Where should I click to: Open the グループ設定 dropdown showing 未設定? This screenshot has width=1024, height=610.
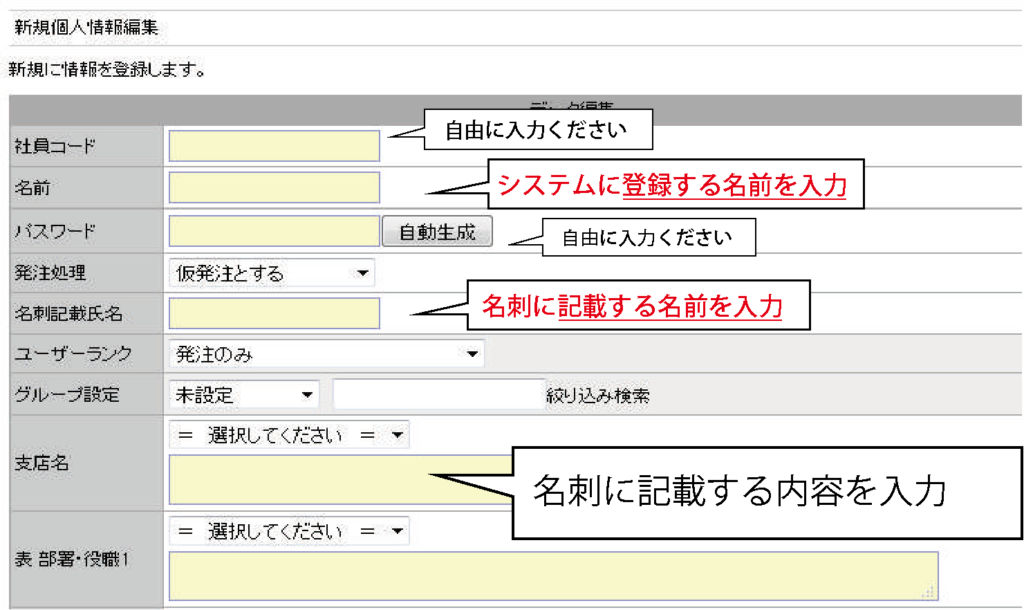click(244, 394)
